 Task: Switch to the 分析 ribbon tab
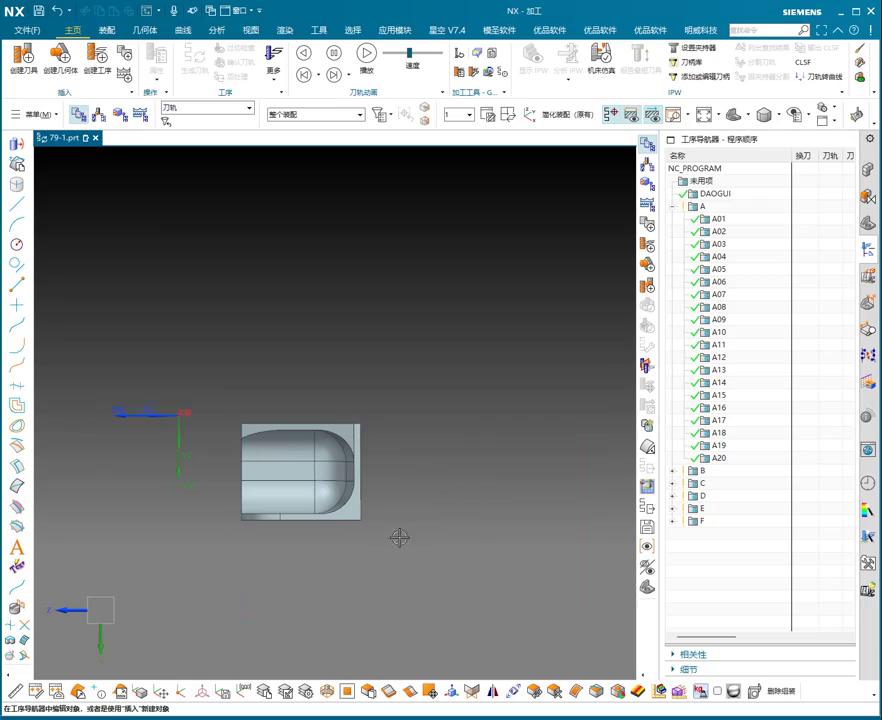[x=217, y=30]
